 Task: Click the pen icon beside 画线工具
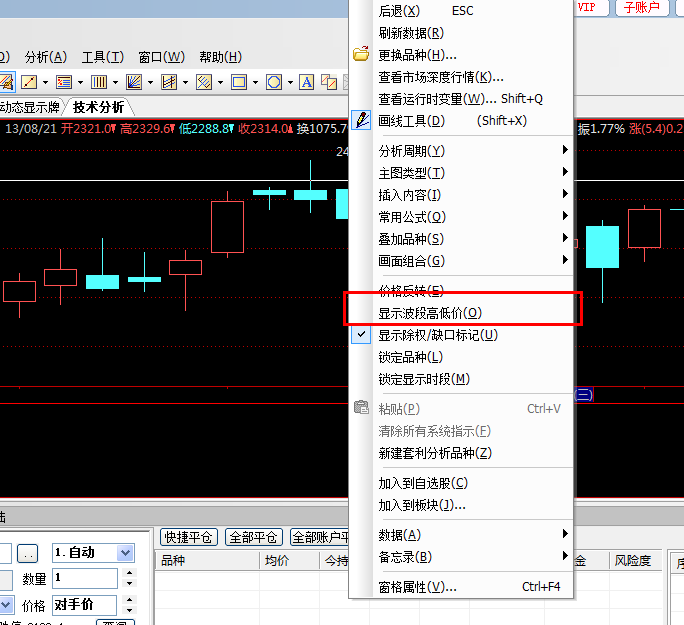point(362,120)
